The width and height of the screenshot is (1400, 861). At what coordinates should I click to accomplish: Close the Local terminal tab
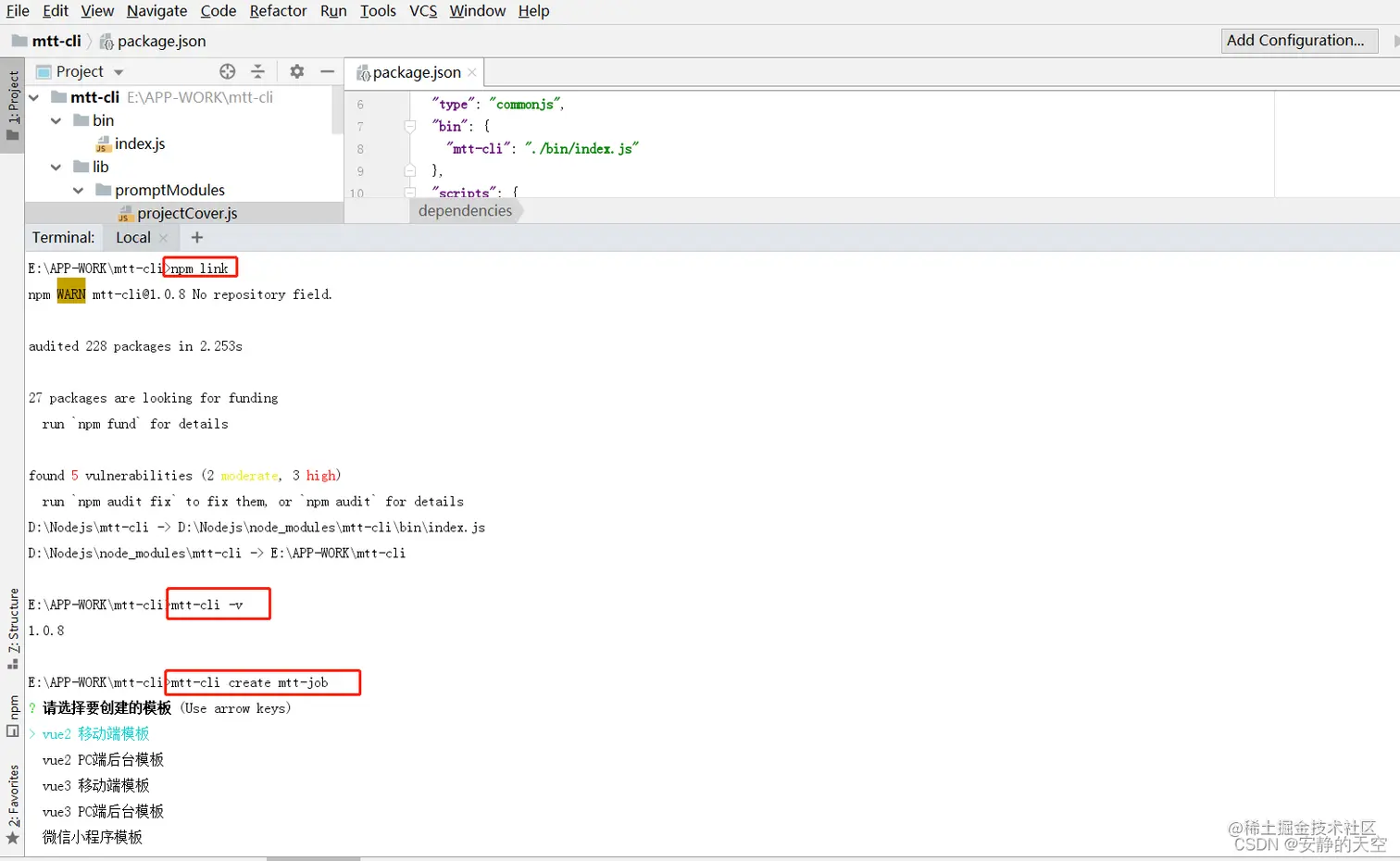[x=164, y=238]
